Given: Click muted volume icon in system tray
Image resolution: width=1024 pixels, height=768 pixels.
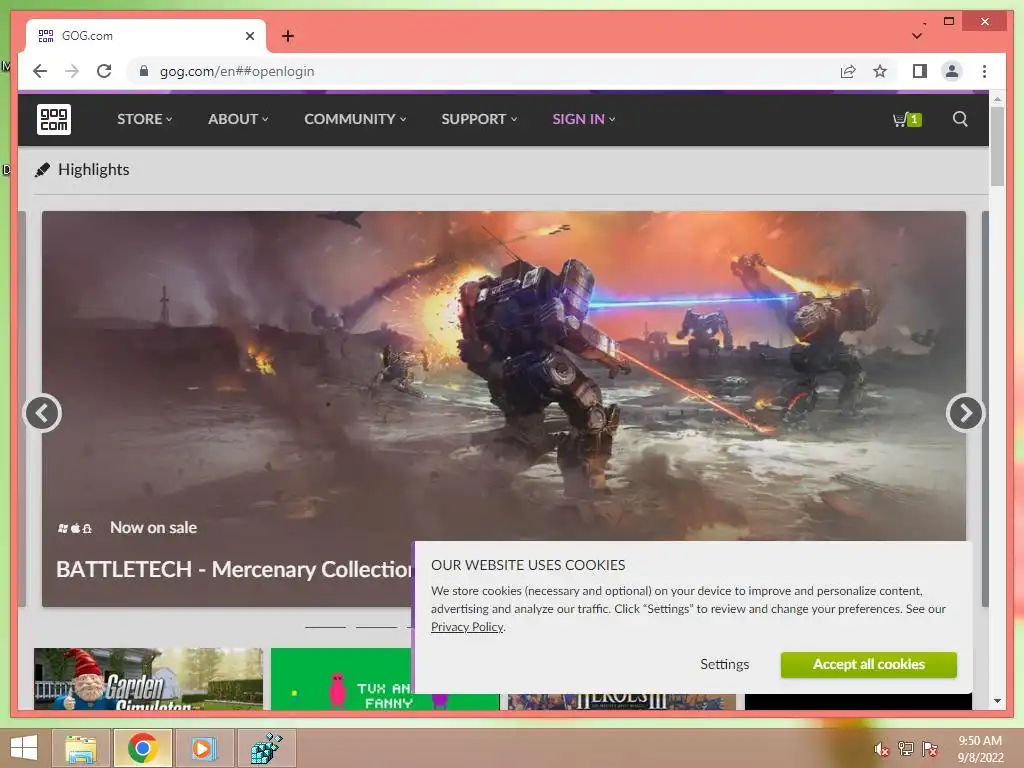Looking at the screenshot, I should [x=882, y=749].
